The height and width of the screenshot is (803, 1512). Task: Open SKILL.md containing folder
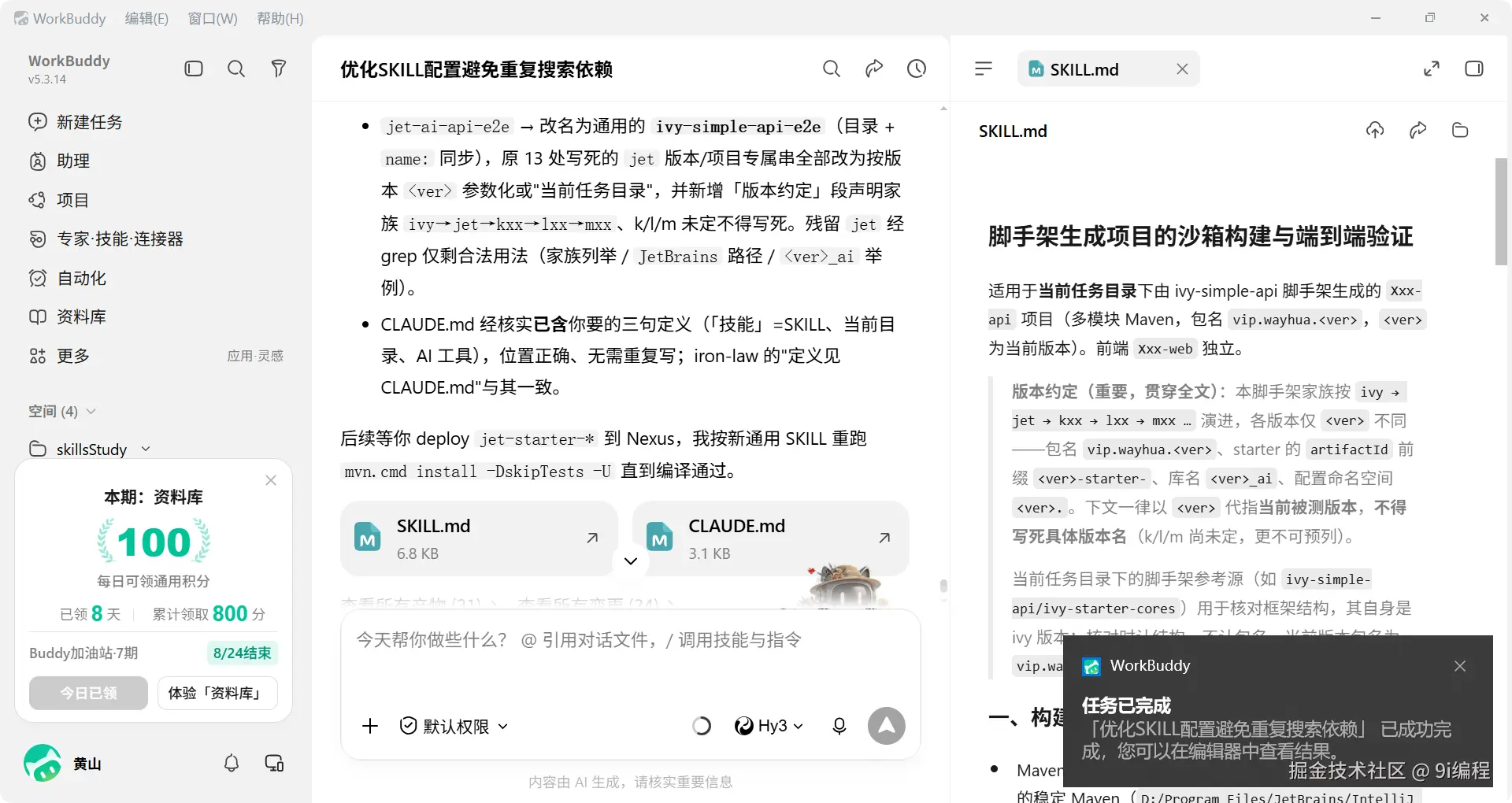pos(1460,130)
